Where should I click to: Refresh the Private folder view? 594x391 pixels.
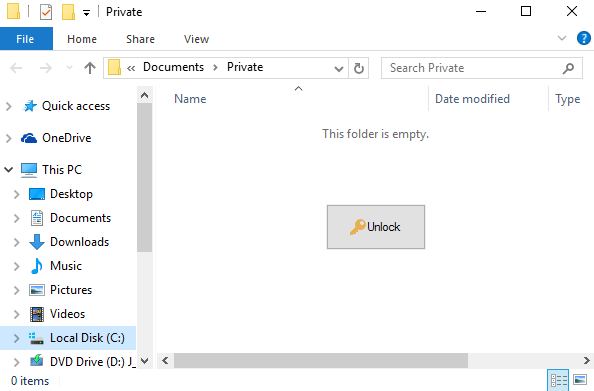[358, 68]
